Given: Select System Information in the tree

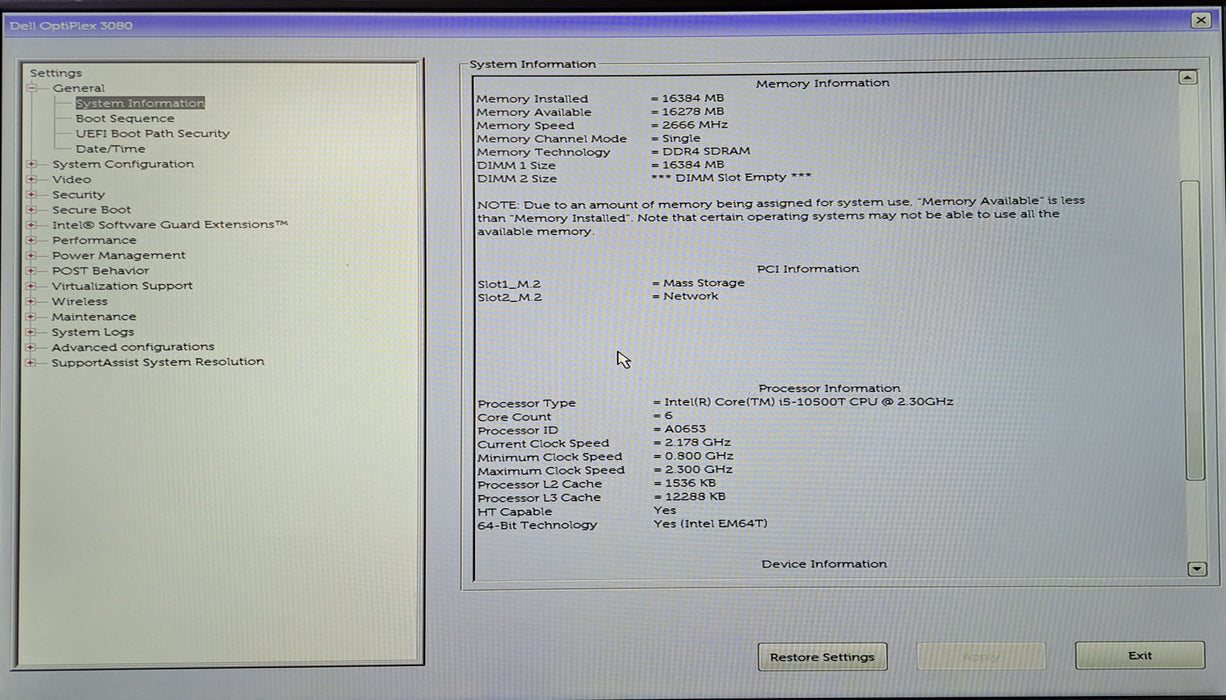Looking at the screenshot, I should 140,103.
